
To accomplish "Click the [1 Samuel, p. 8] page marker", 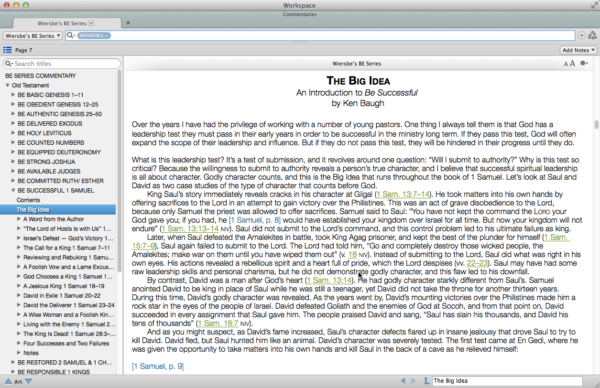I will pos(254,220).
